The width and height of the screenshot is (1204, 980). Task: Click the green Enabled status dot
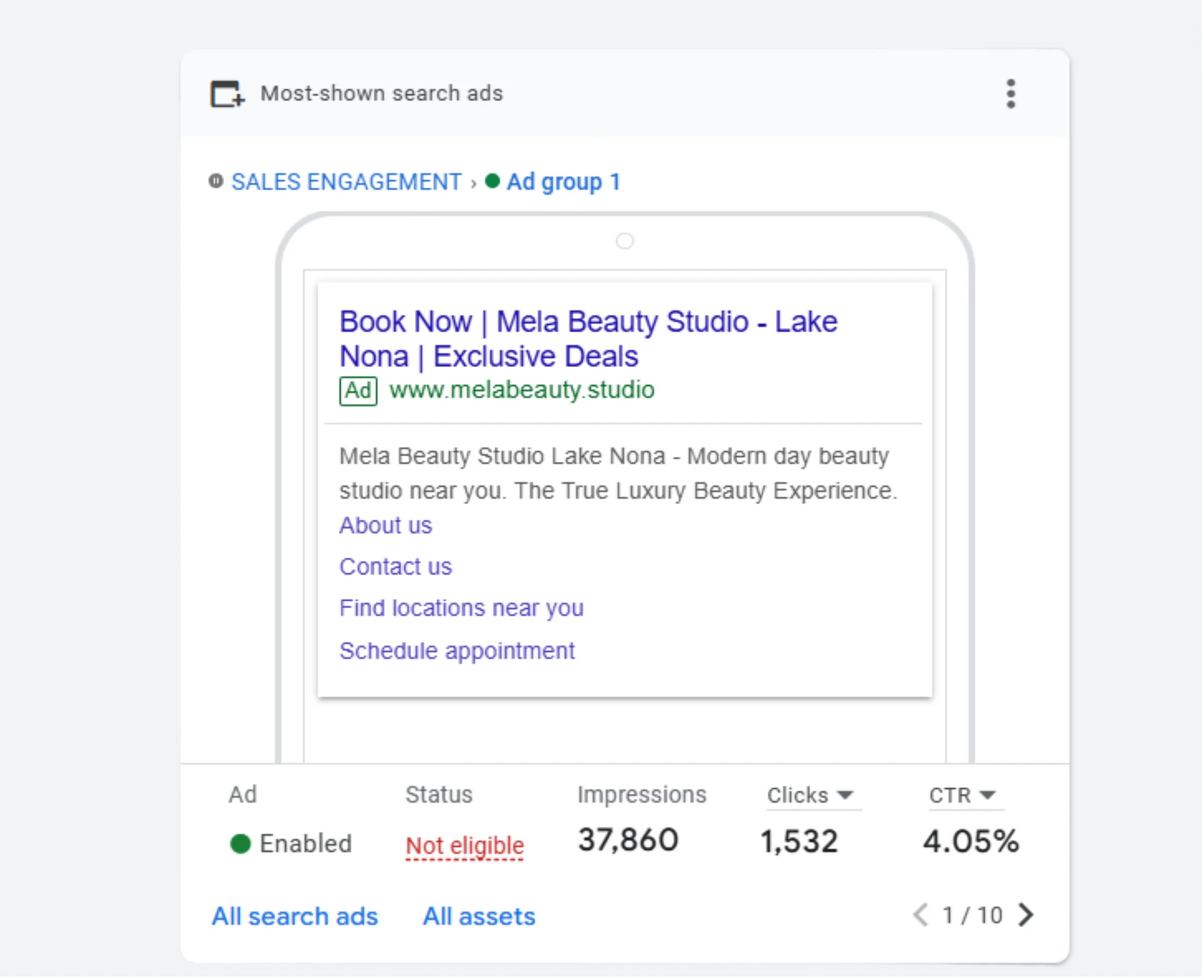tap(240, 844)
